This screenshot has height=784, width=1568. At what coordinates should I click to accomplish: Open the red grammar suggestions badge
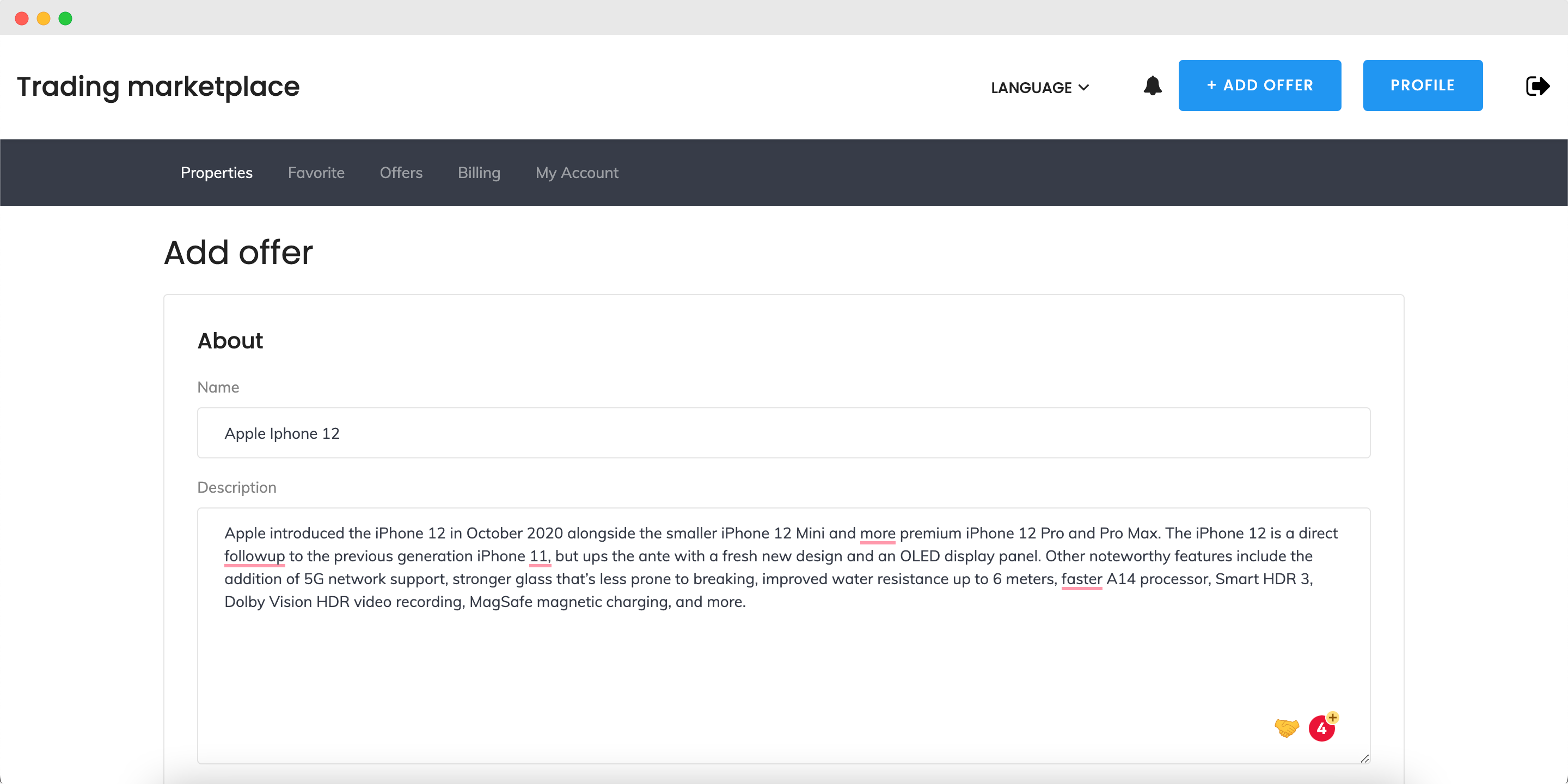[x=1322, y=727]
